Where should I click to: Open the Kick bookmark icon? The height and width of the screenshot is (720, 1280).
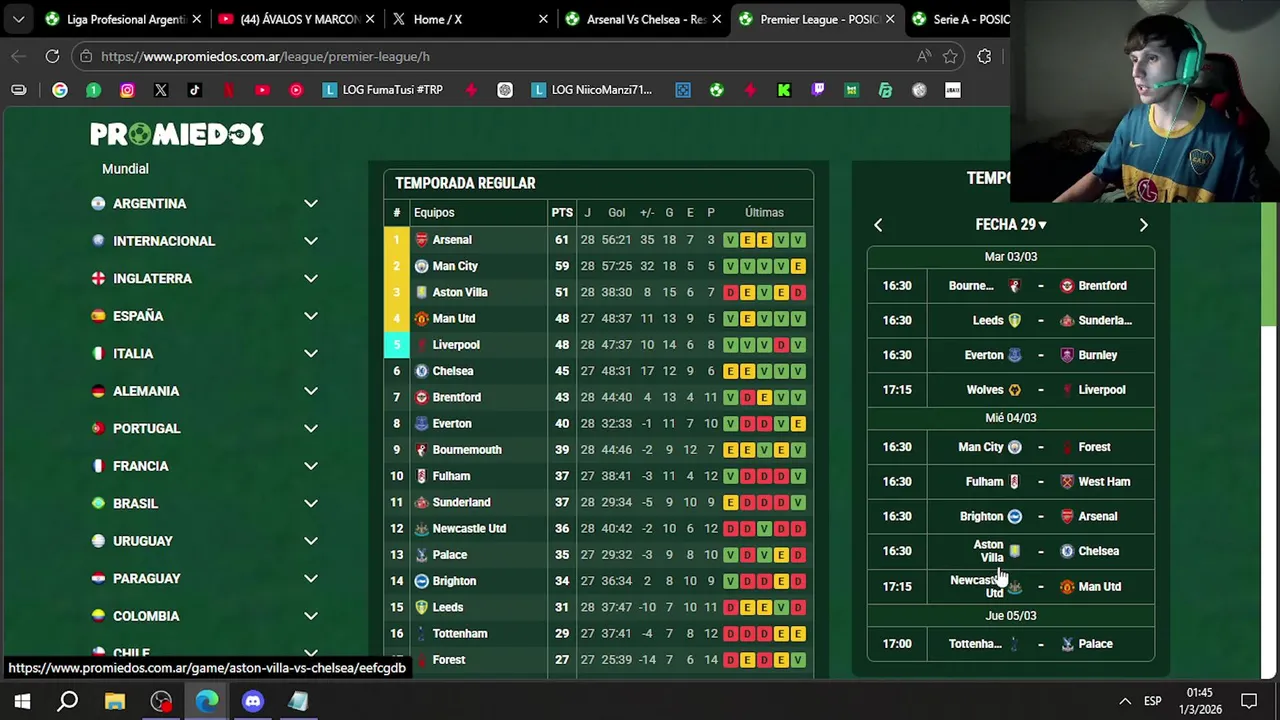click(784, 90)
